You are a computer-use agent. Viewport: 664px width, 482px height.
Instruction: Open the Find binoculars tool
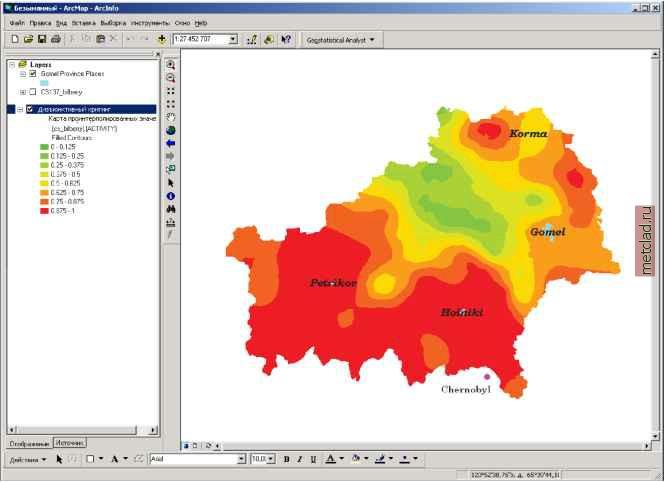point(170,209)
